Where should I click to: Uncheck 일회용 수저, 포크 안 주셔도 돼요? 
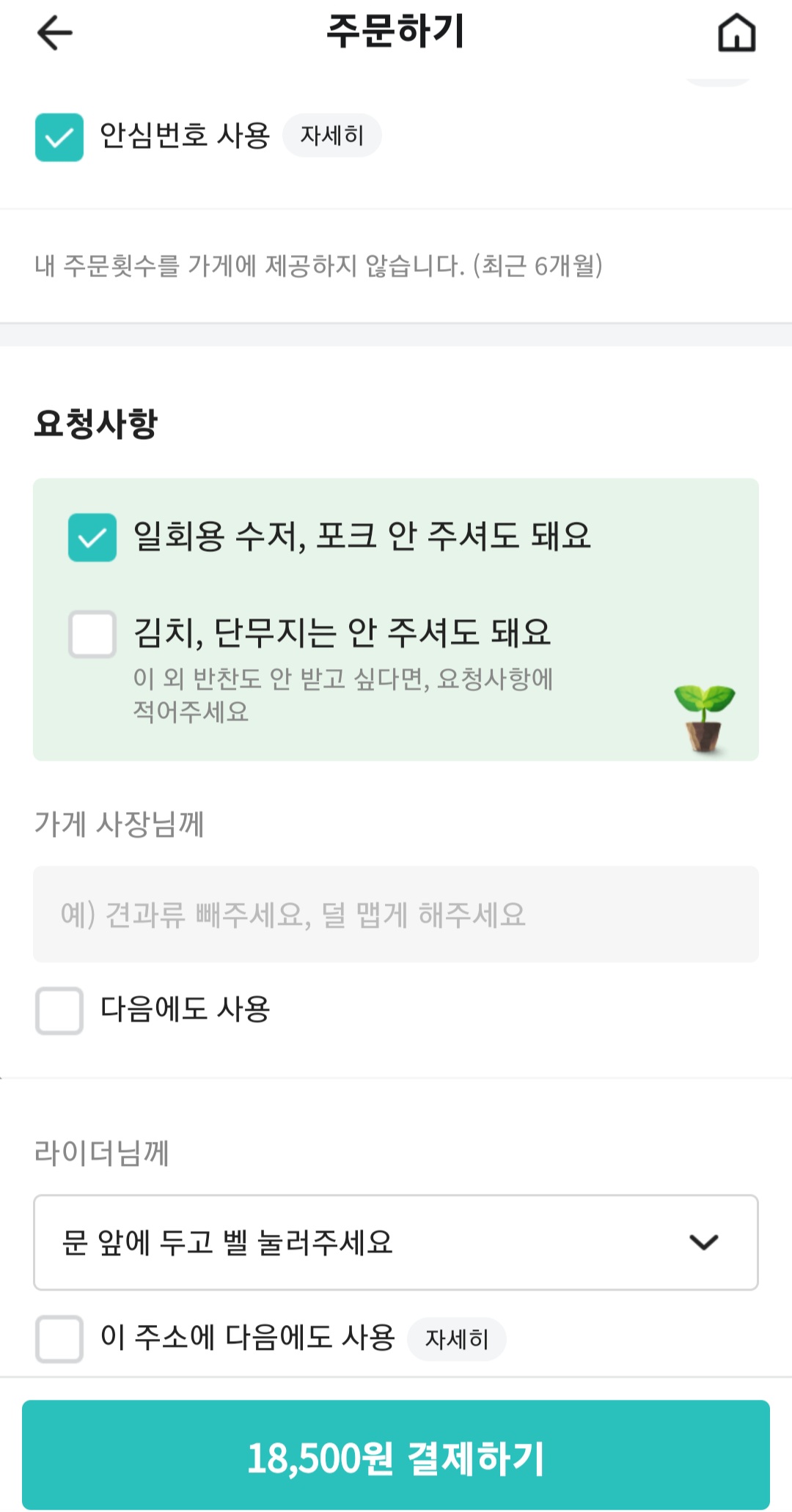[x=92, y=537]
